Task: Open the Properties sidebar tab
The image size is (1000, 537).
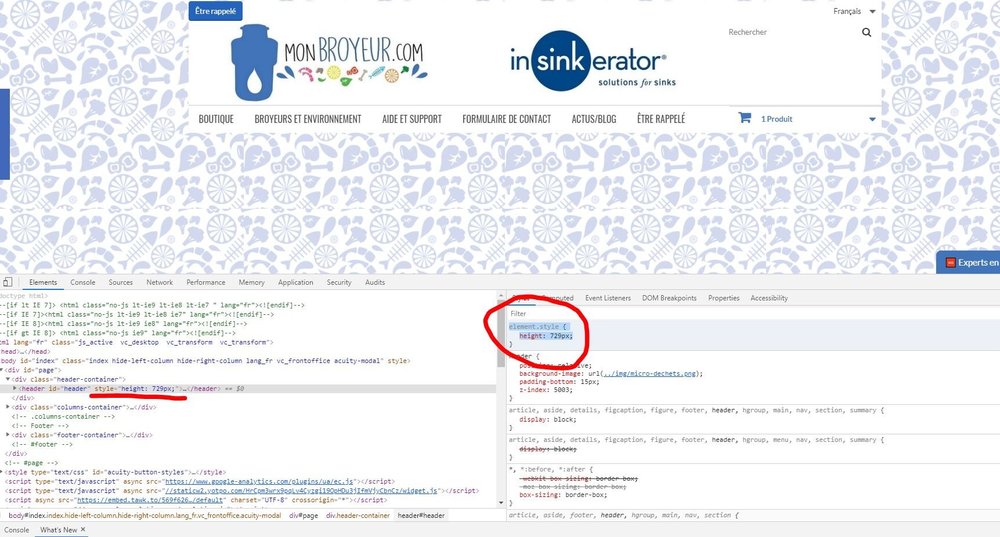Action: (x=724, y=298)
